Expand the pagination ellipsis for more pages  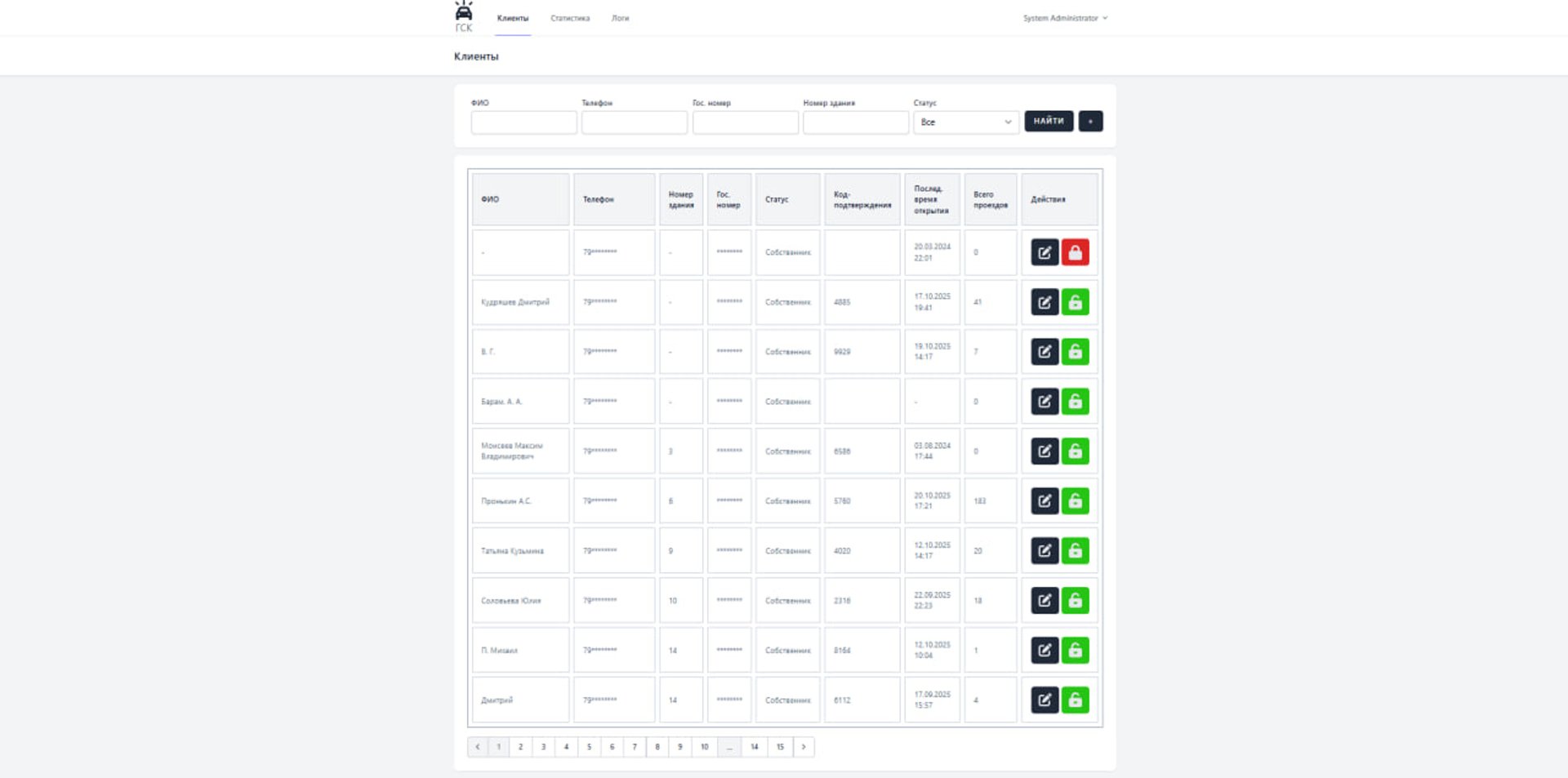[x=729, y=747]
